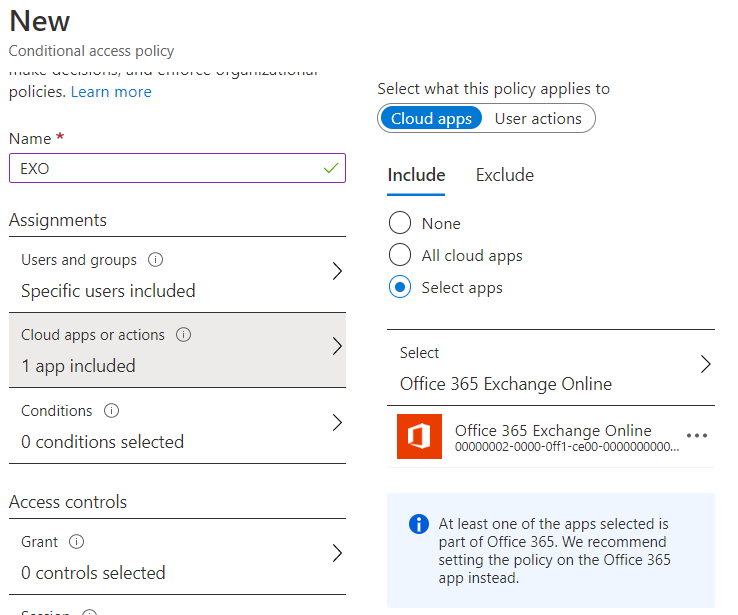Screen dimensions: 738x615
Task: Click the Office 365 Exchange Online app icon
Action: tap(419, 436)
